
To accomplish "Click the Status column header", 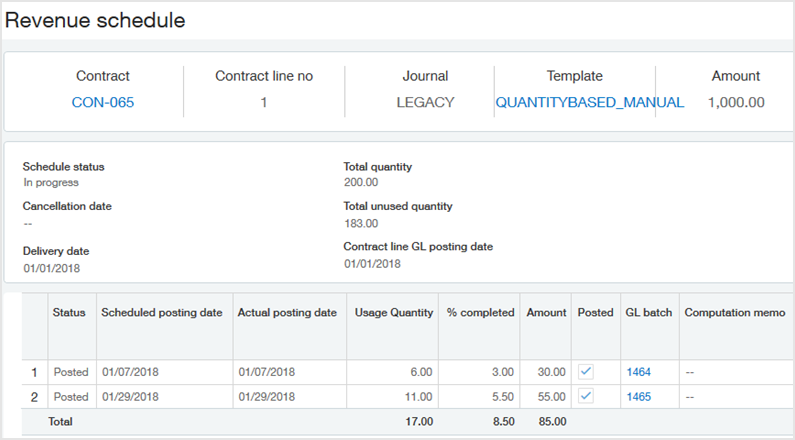I will tap(69, 313).
